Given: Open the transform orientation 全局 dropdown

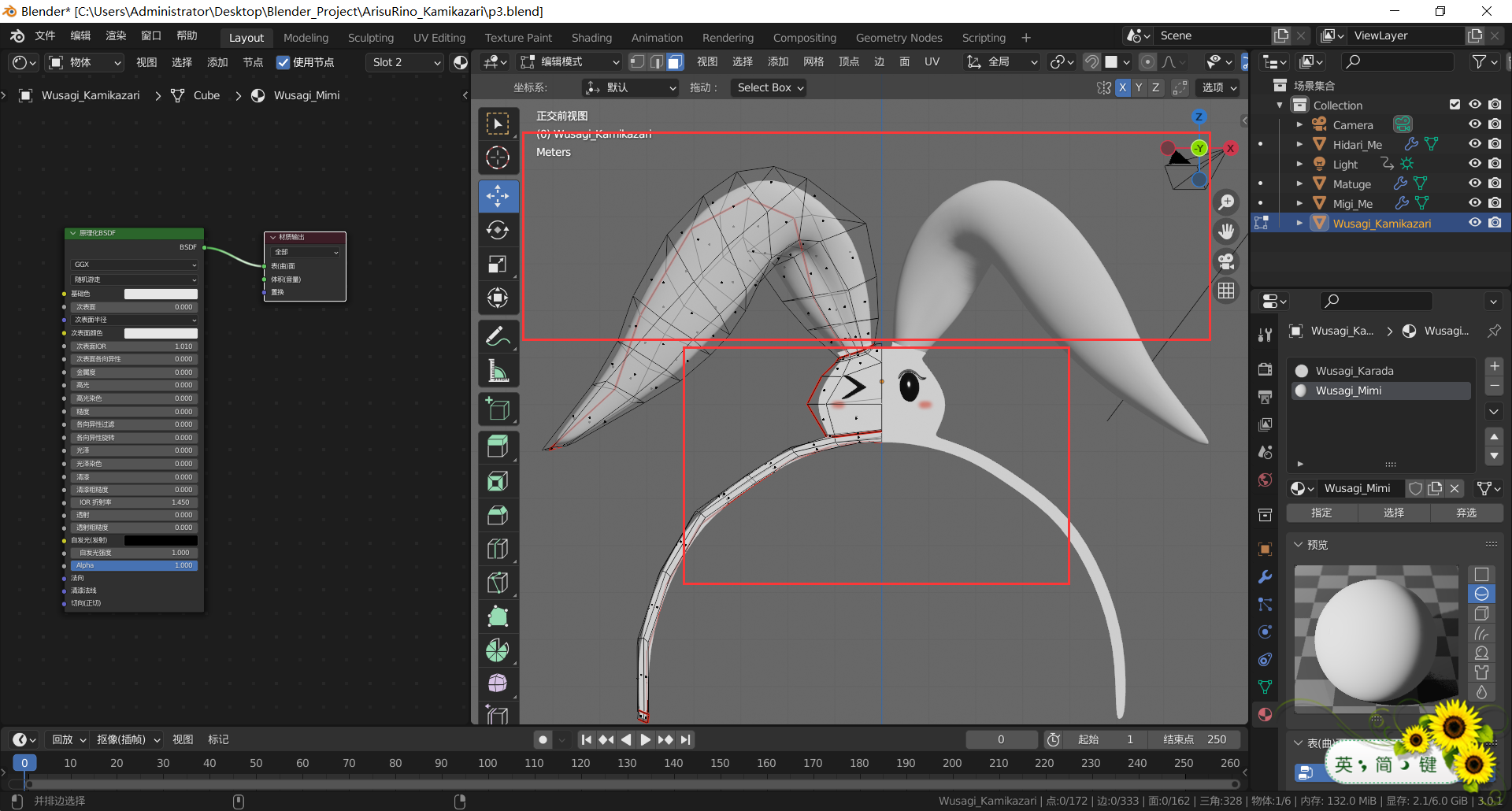Looking at the screenshot, I should point(1002,62).
